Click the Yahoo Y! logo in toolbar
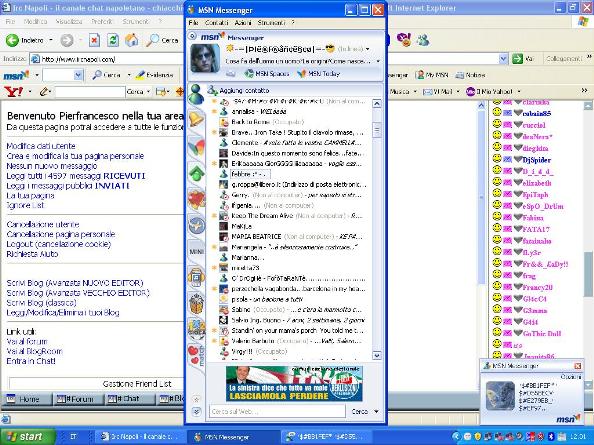594x445 pixels. point(13,91)
